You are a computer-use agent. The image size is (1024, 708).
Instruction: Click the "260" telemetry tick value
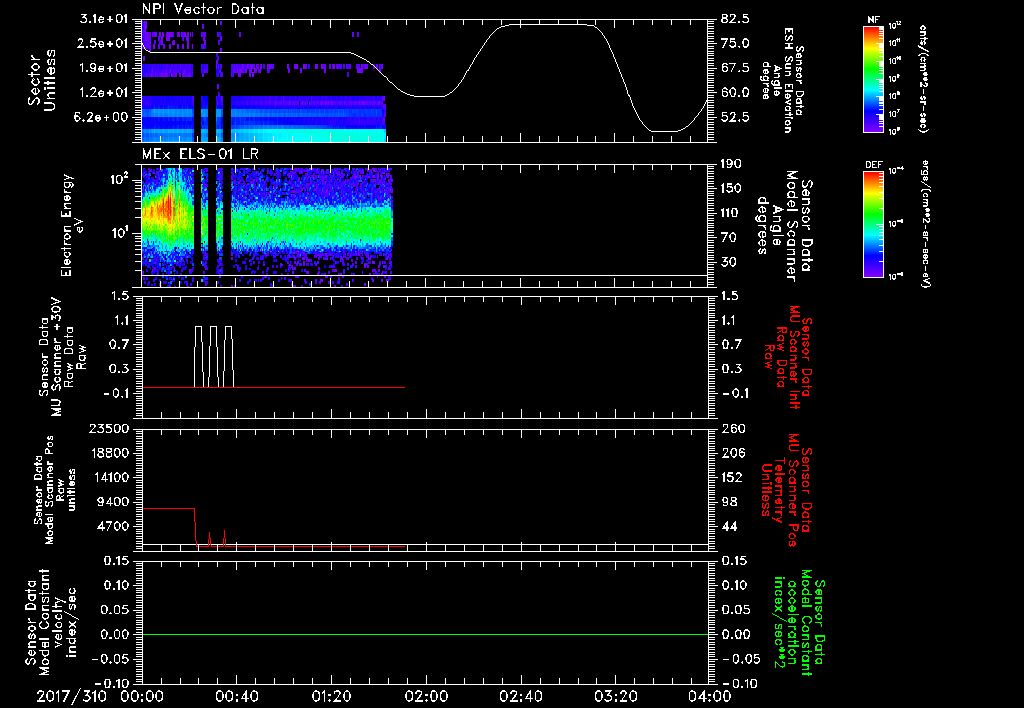(731, 428)
